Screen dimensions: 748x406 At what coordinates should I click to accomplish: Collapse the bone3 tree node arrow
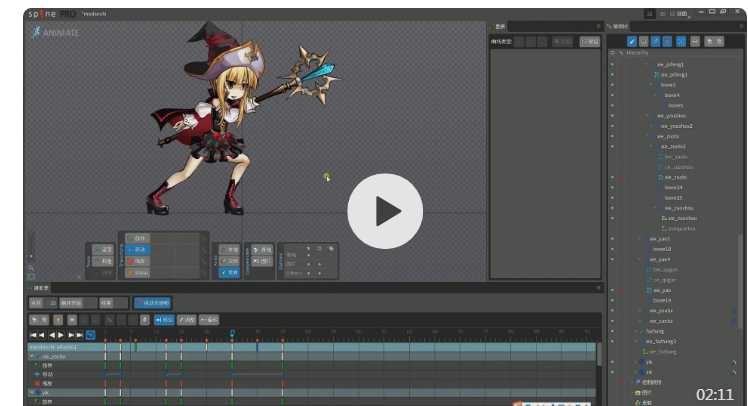(652, 85)
